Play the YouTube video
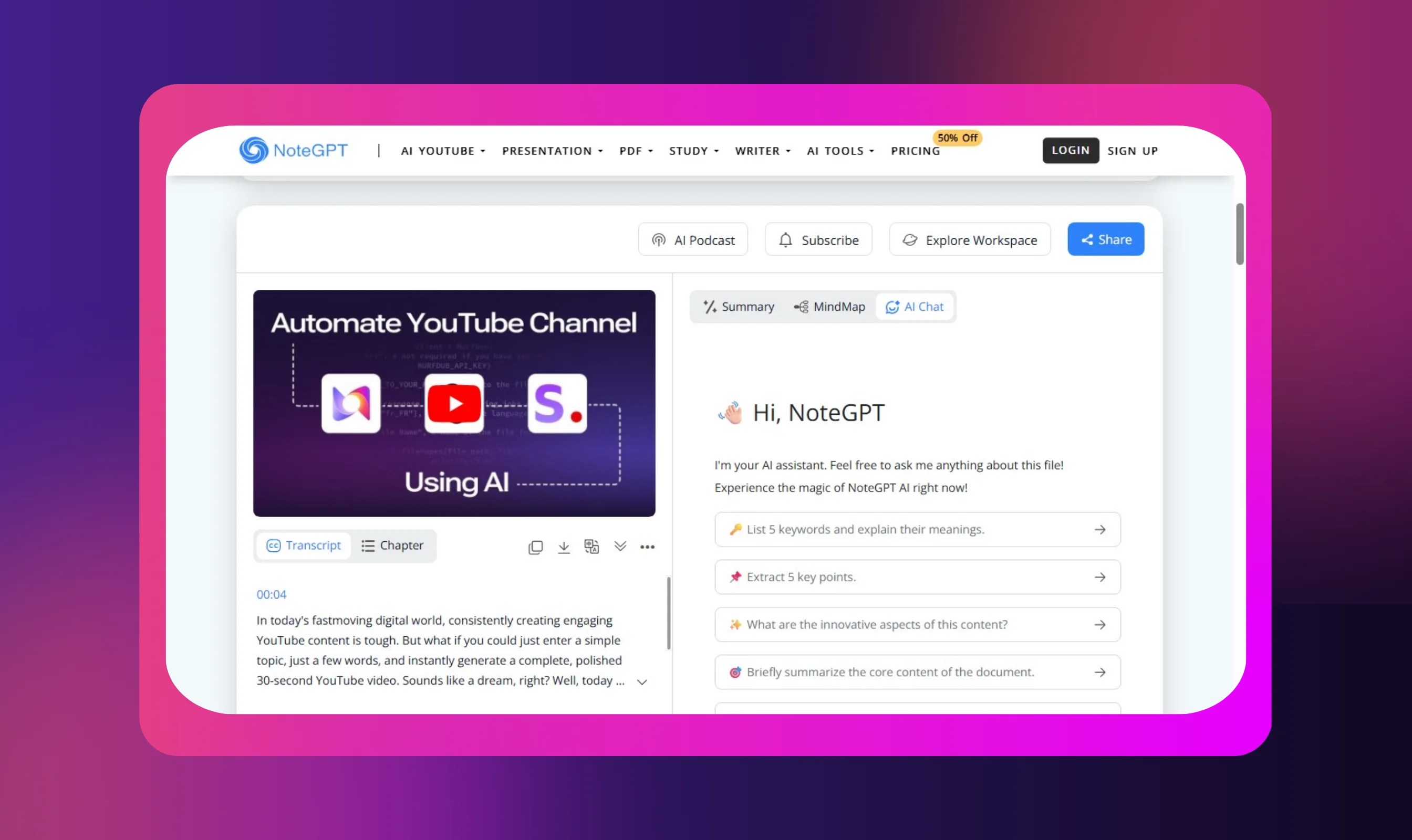The width and height of the screenshot is (1412, 840). 454,404
